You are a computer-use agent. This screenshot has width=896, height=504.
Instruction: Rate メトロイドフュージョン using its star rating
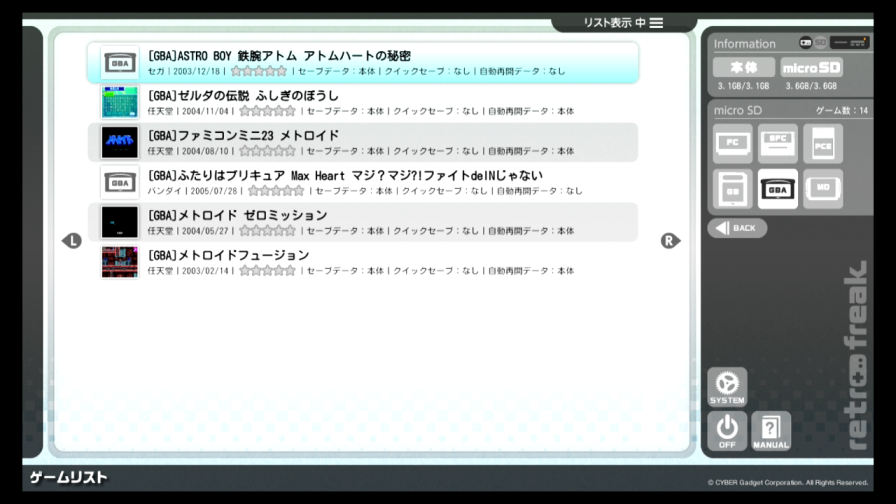coord(267,271)
